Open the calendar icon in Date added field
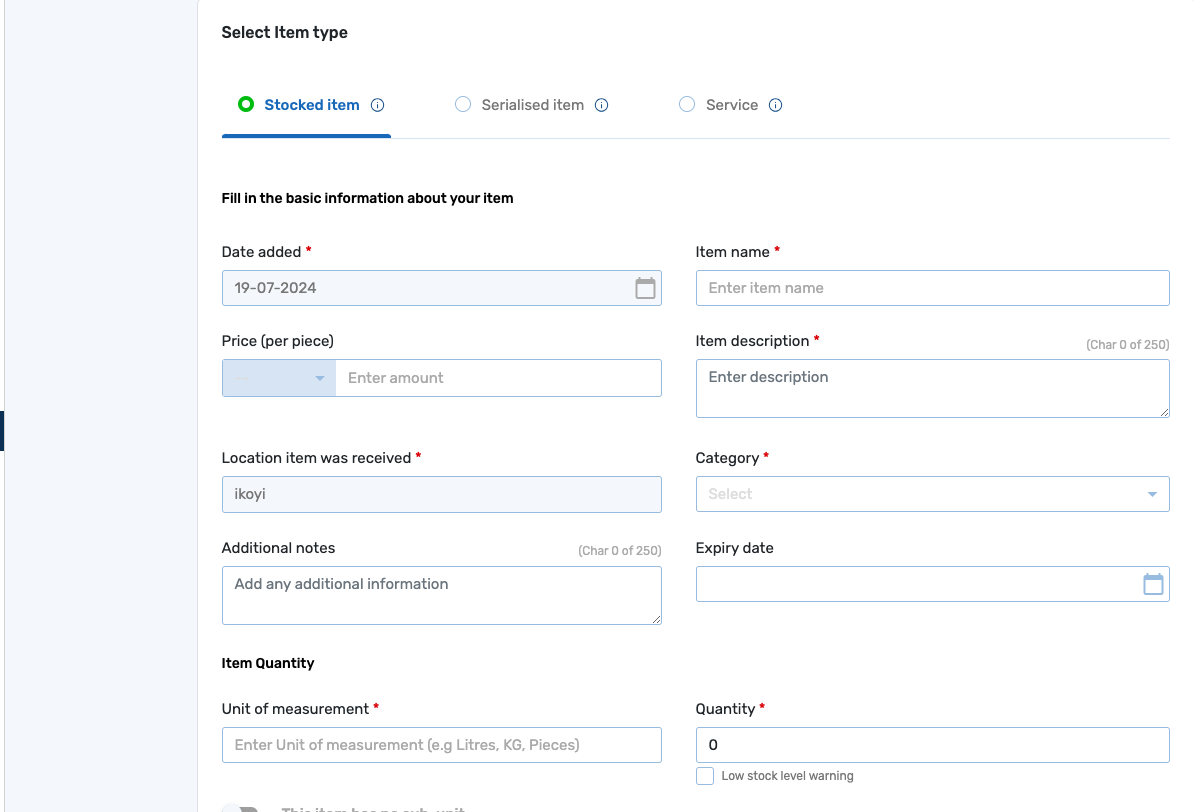 tap(645, 287)
